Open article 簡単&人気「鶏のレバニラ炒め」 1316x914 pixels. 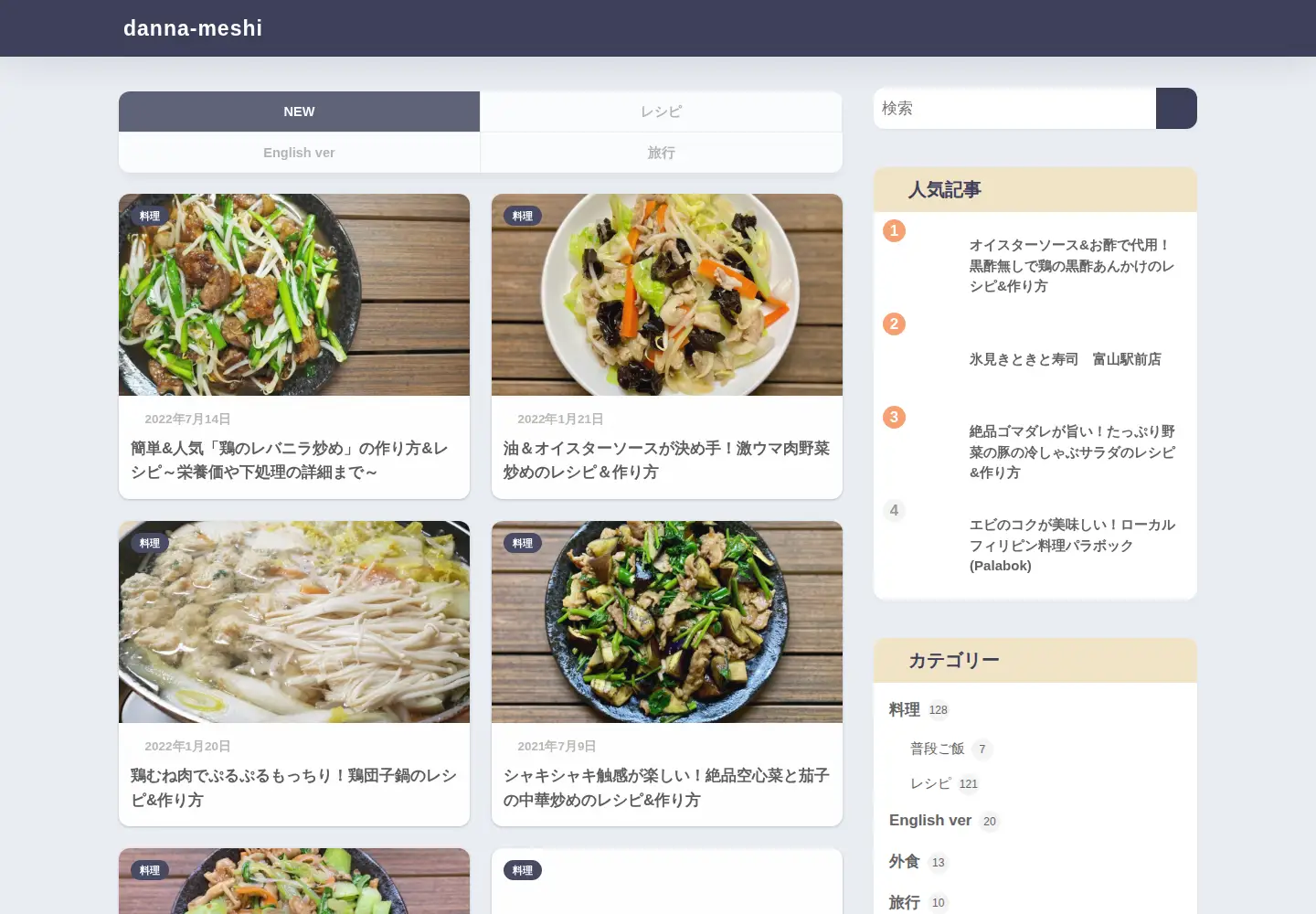[290, 460]
